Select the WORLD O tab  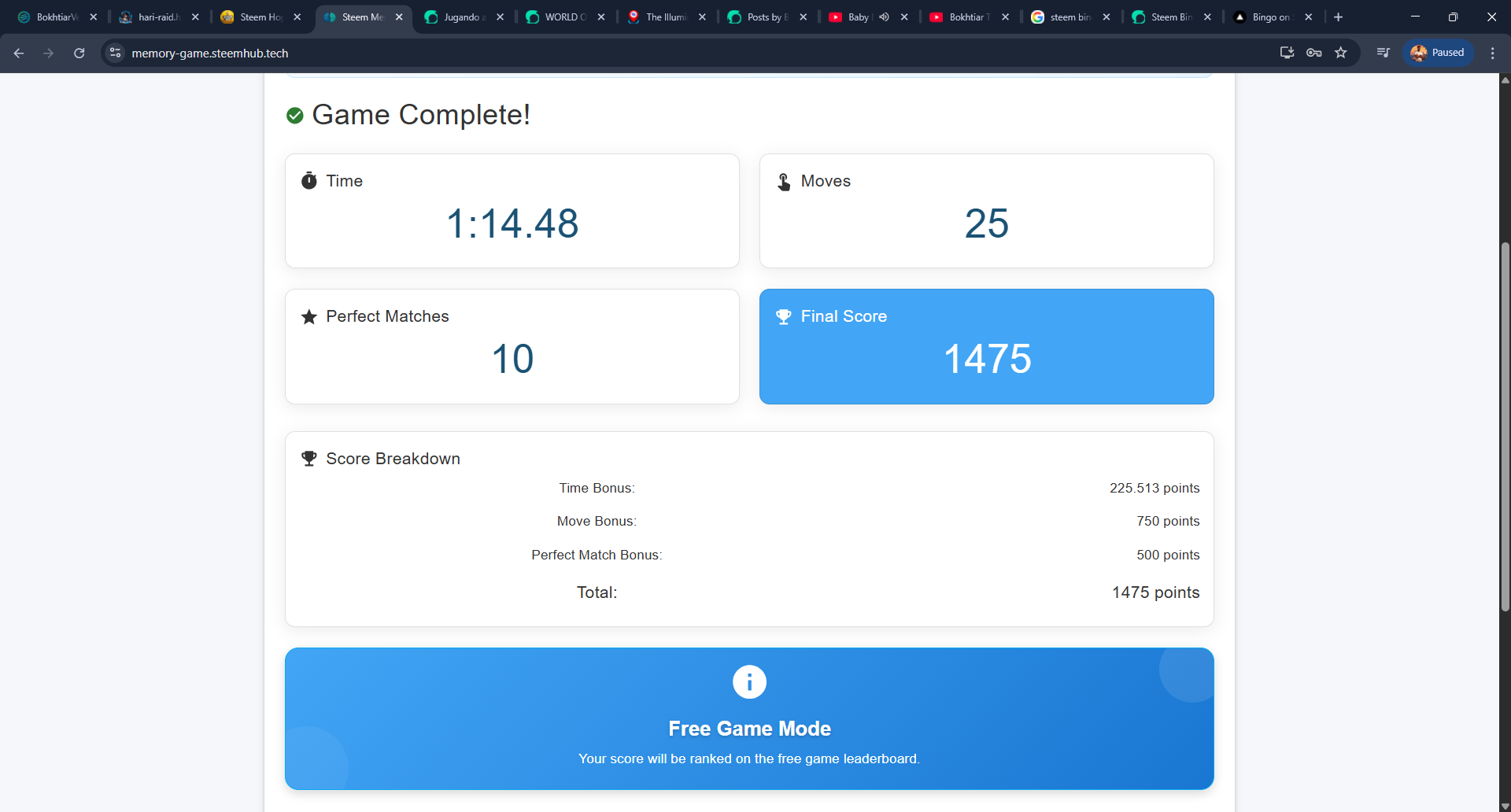point(564,17)
